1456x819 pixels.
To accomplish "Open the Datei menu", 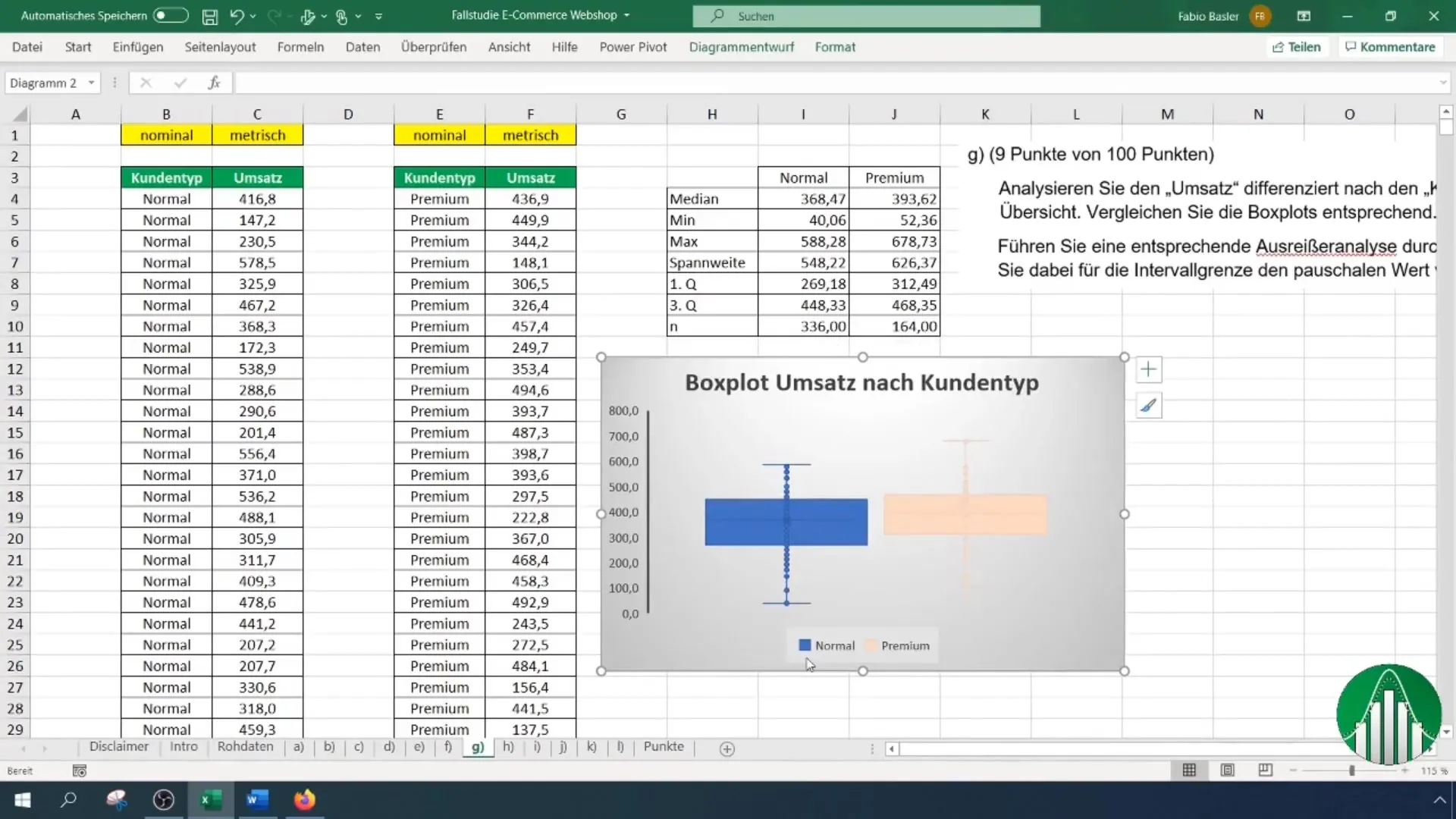I will coord(27,47).
